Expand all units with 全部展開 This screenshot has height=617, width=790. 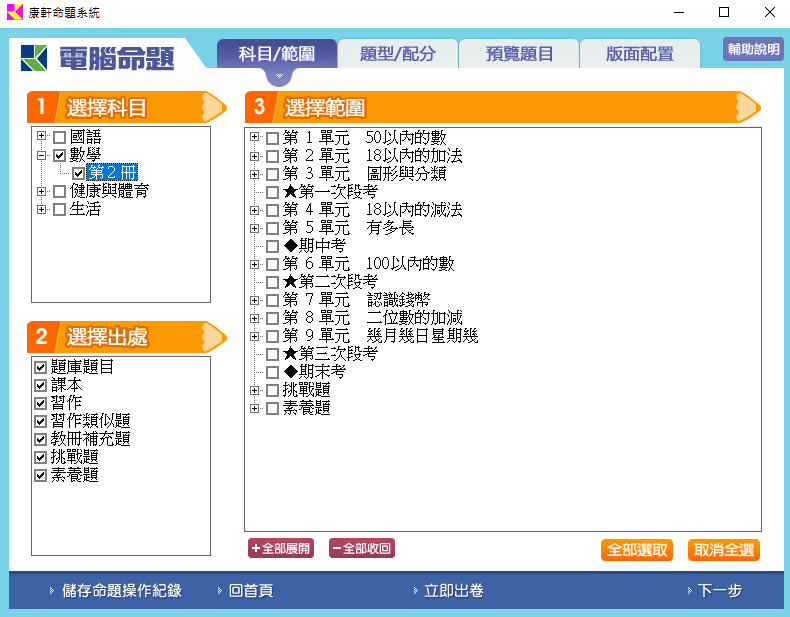point(281,548)
